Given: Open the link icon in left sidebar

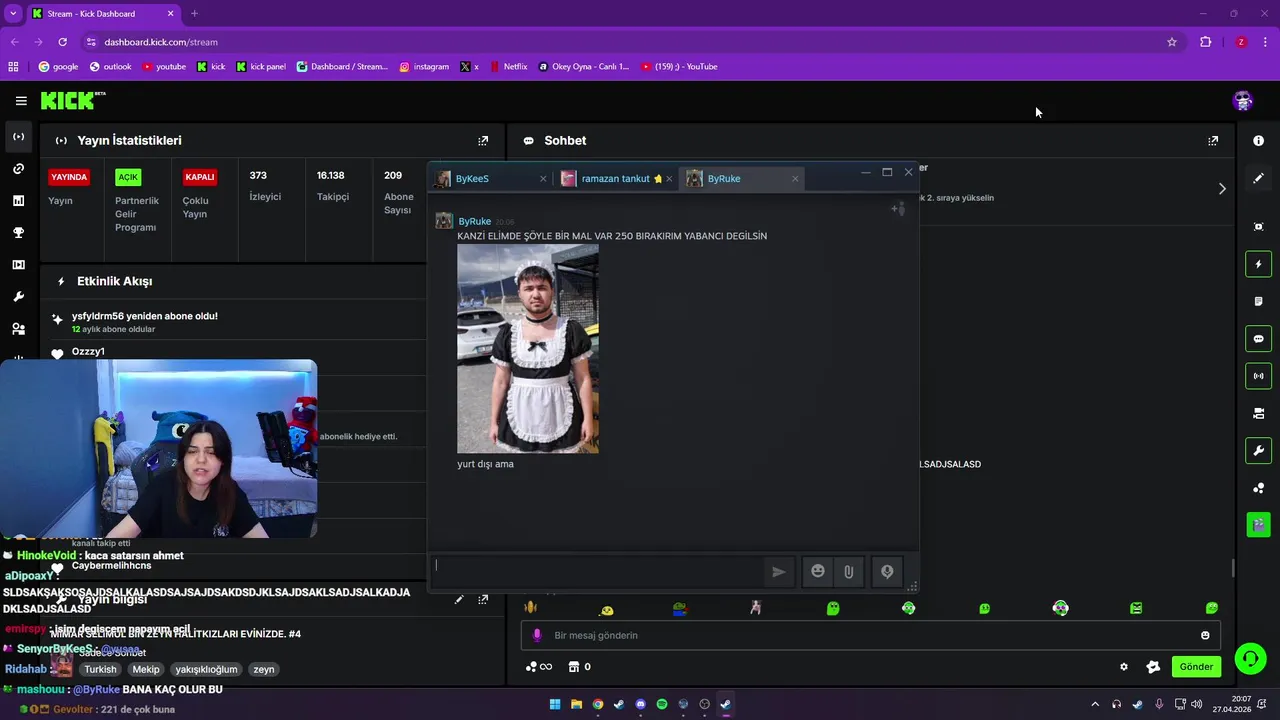Looking at the screenshot, I should point(18,169).
